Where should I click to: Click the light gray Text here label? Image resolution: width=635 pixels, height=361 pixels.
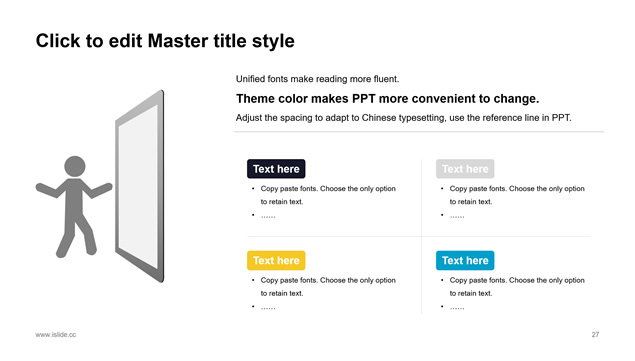(x=465, y=169)
